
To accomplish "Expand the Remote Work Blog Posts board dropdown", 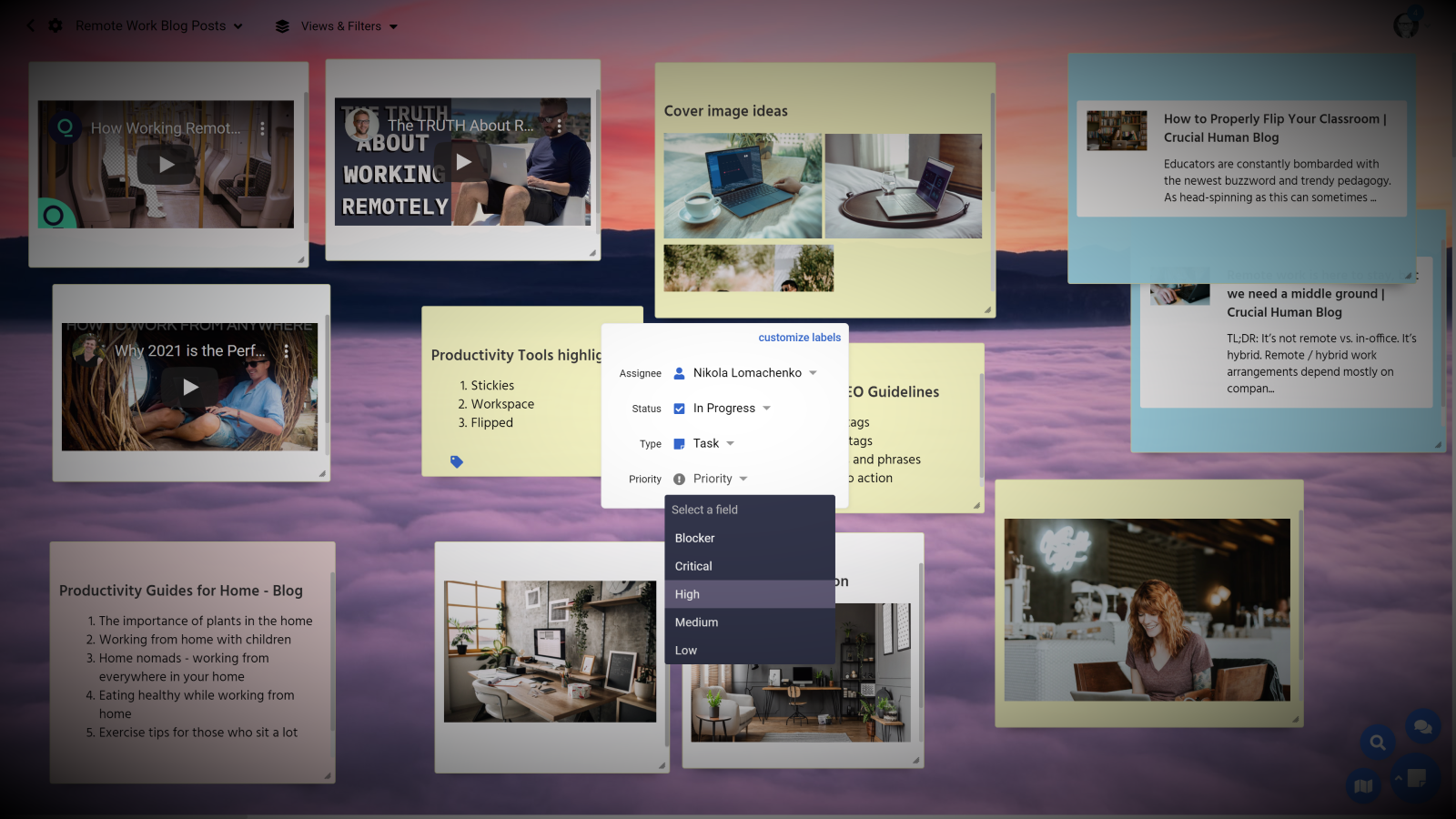I will click(238, 25).
